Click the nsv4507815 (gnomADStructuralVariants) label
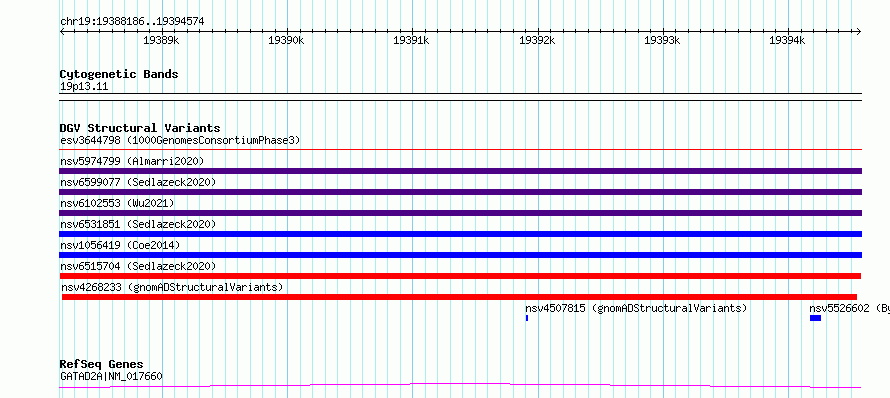The image size is (890, 398). pyautogui.click(x=636, y=308)
